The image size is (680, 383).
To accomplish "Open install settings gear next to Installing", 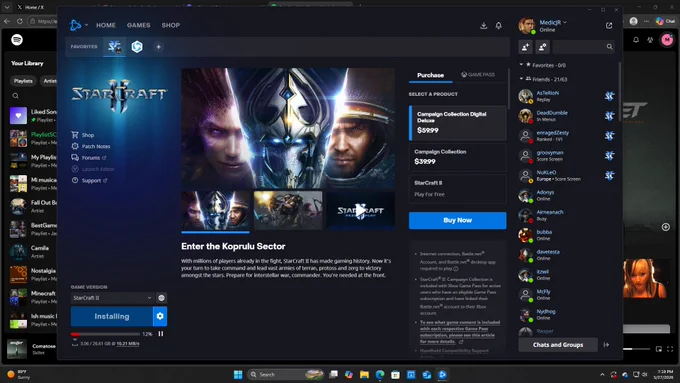I will coord(160,316).
